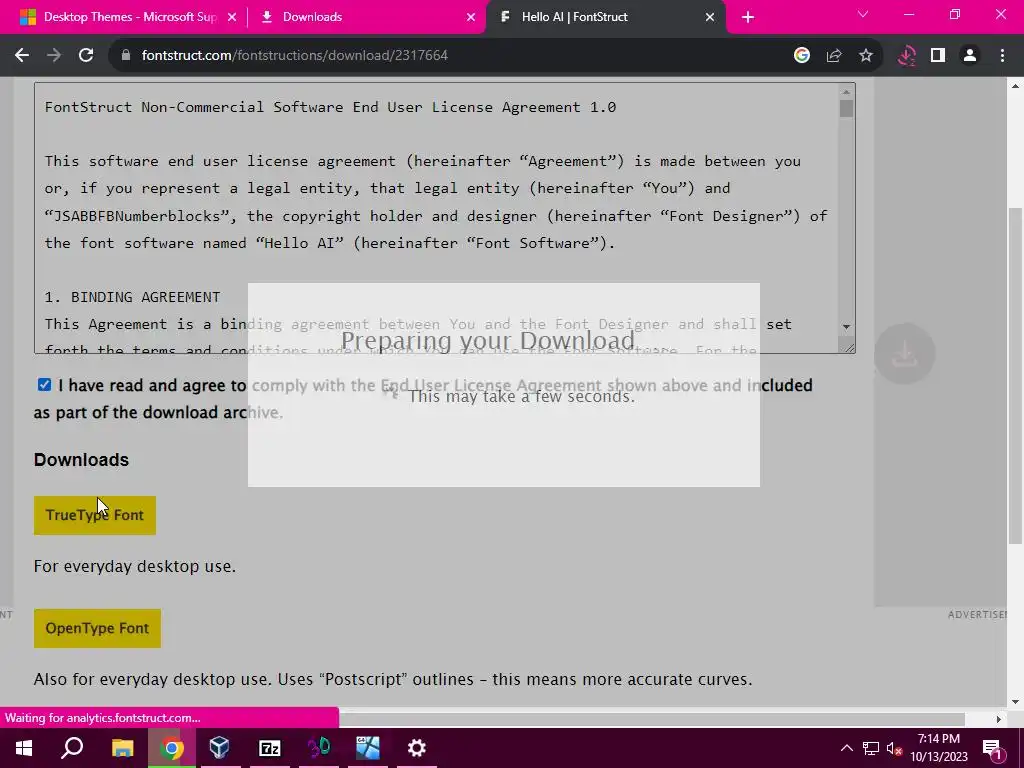Click the page scrollbar down arrow

tap(1016, 702)
